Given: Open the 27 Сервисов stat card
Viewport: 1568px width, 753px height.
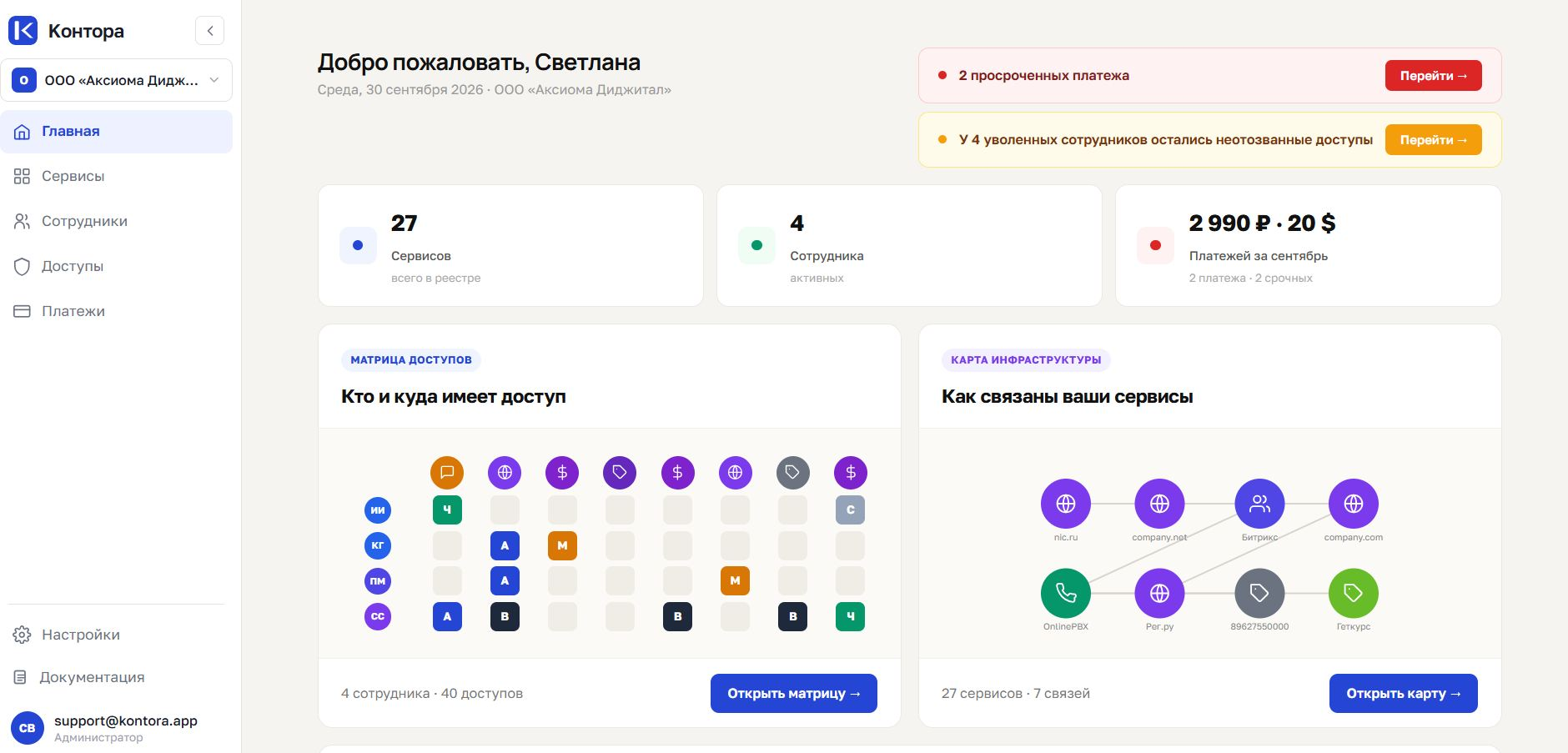Looking at the screenshot, I should [510, 245].
